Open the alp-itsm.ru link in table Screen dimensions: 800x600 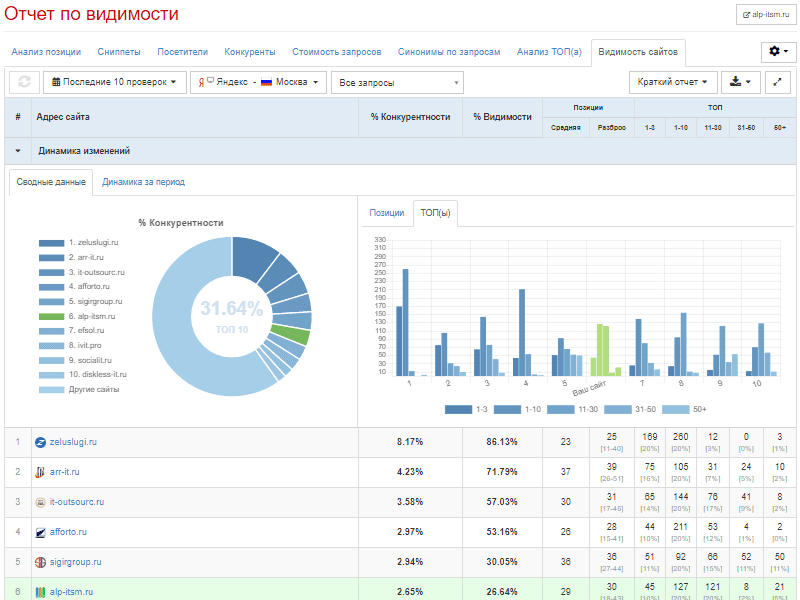pos(71,592)
